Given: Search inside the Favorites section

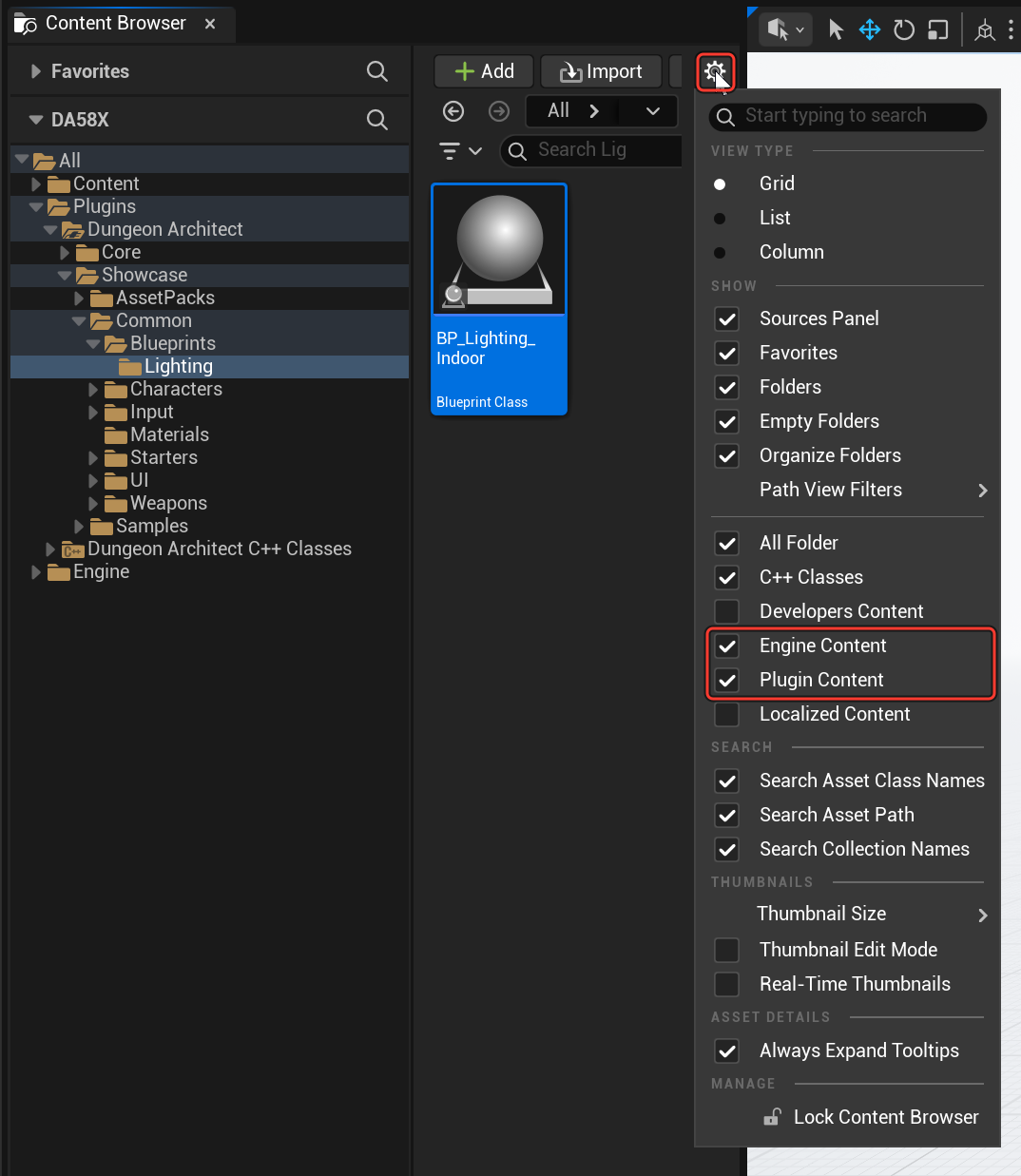Looking at the screenshot, I should point(377,71).
